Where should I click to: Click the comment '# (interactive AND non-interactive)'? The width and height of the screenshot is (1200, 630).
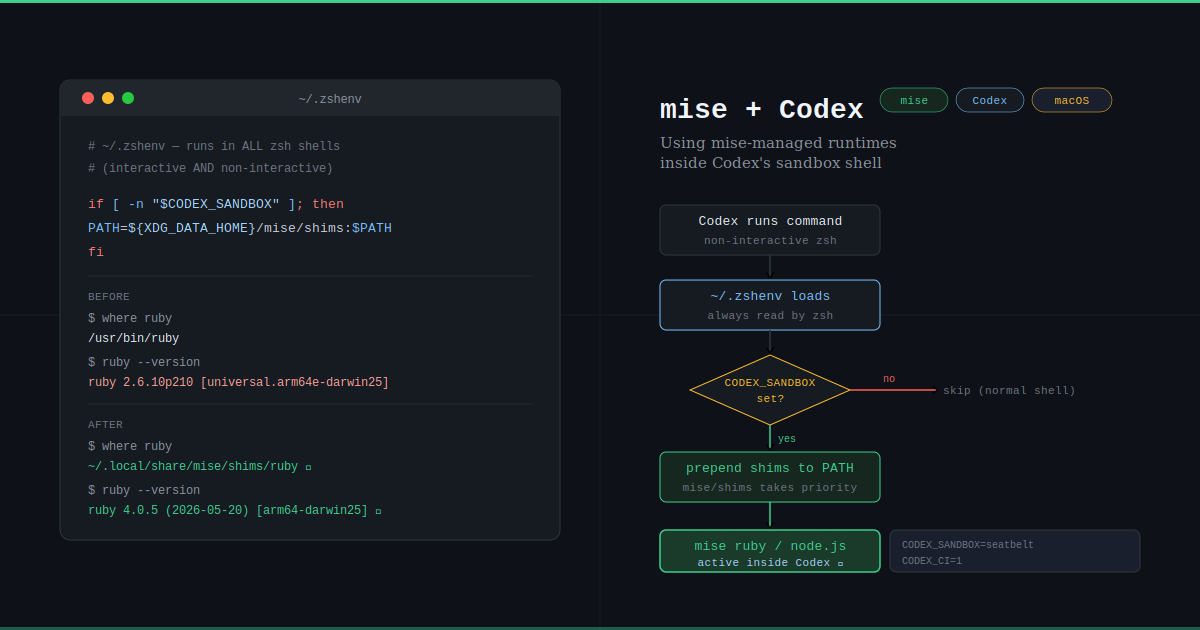210,168
